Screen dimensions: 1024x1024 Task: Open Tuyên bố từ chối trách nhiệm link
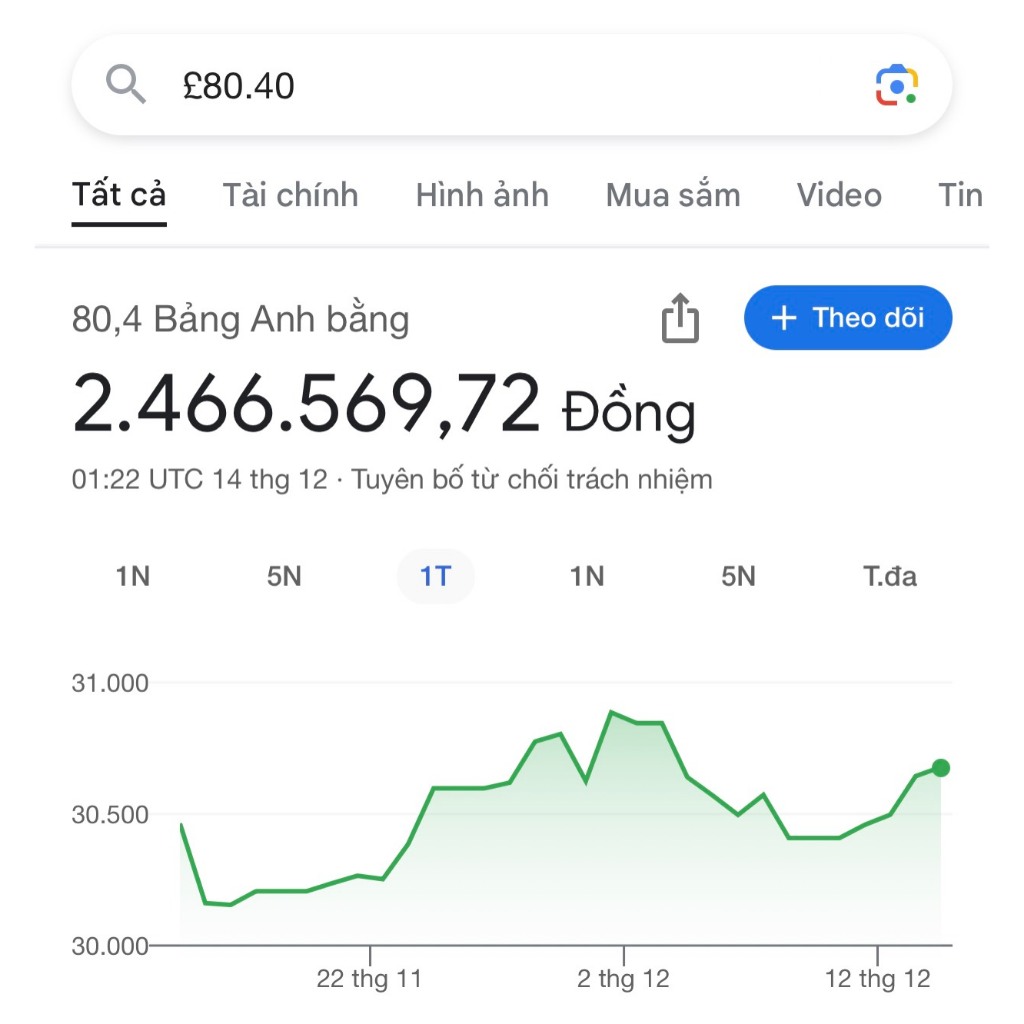[x=532, y=479]
